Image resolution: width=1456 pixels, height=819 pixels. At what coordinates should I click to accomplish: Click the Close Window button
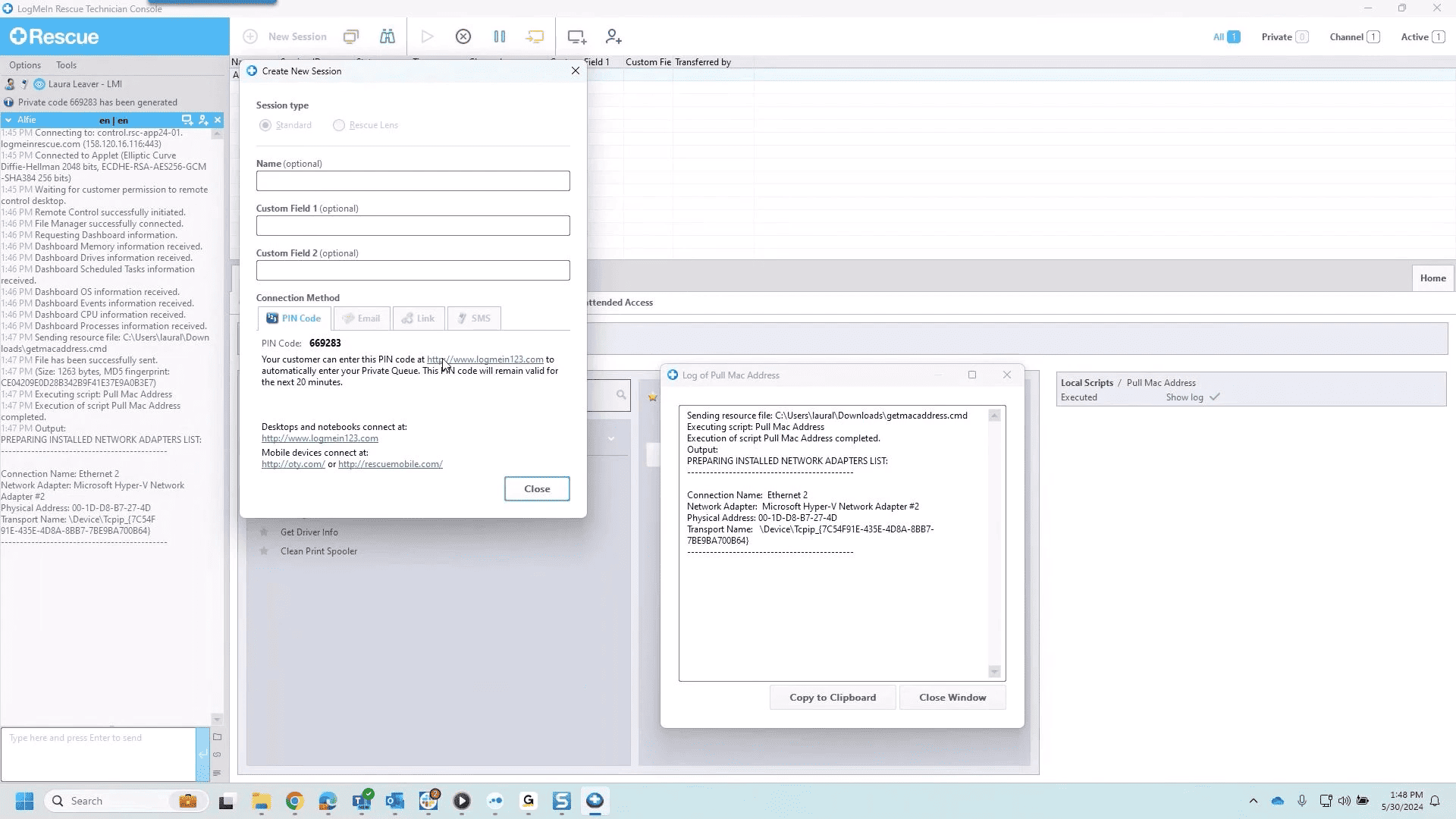click(x=952, y=698)
